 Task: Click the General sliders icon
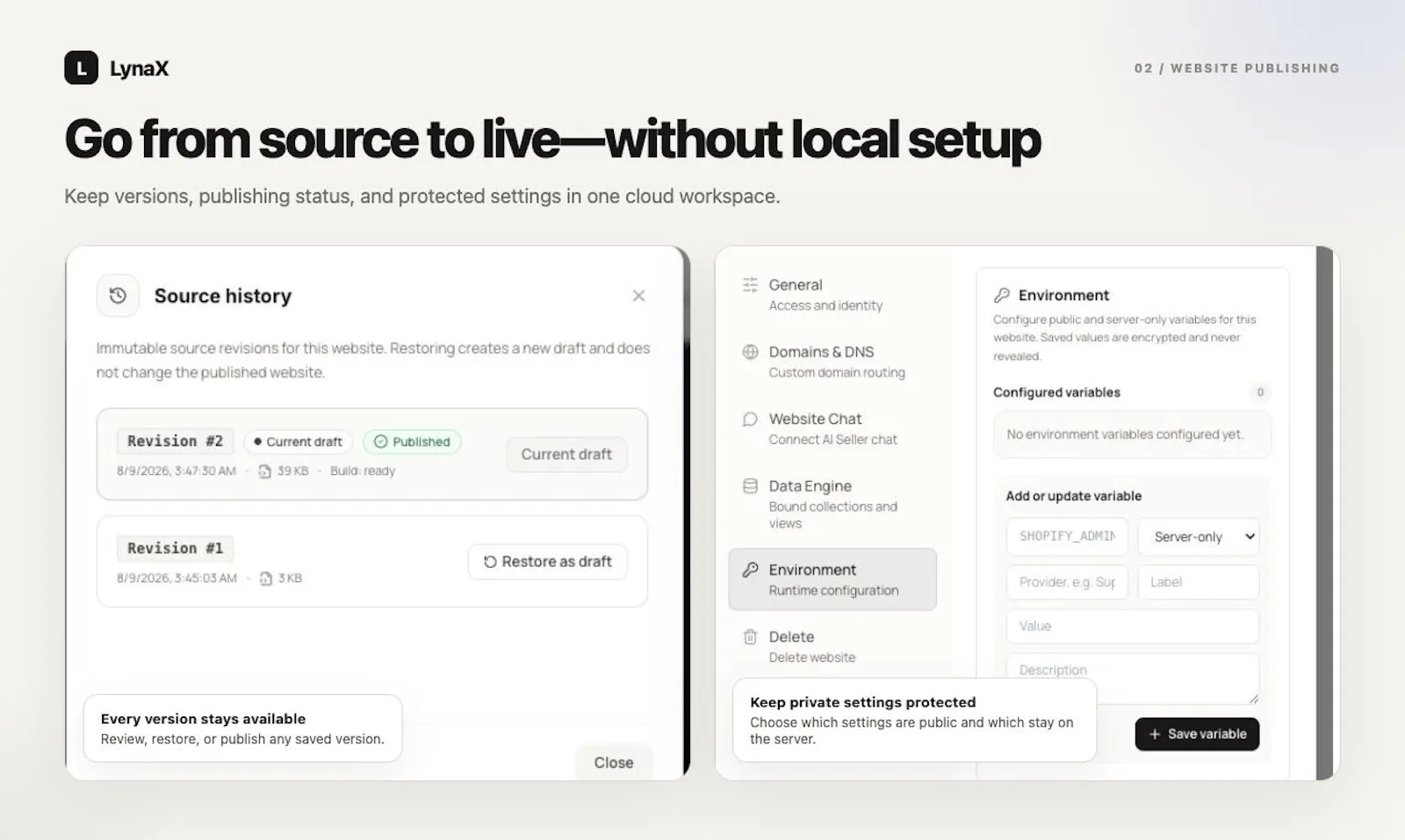point(750,284)
